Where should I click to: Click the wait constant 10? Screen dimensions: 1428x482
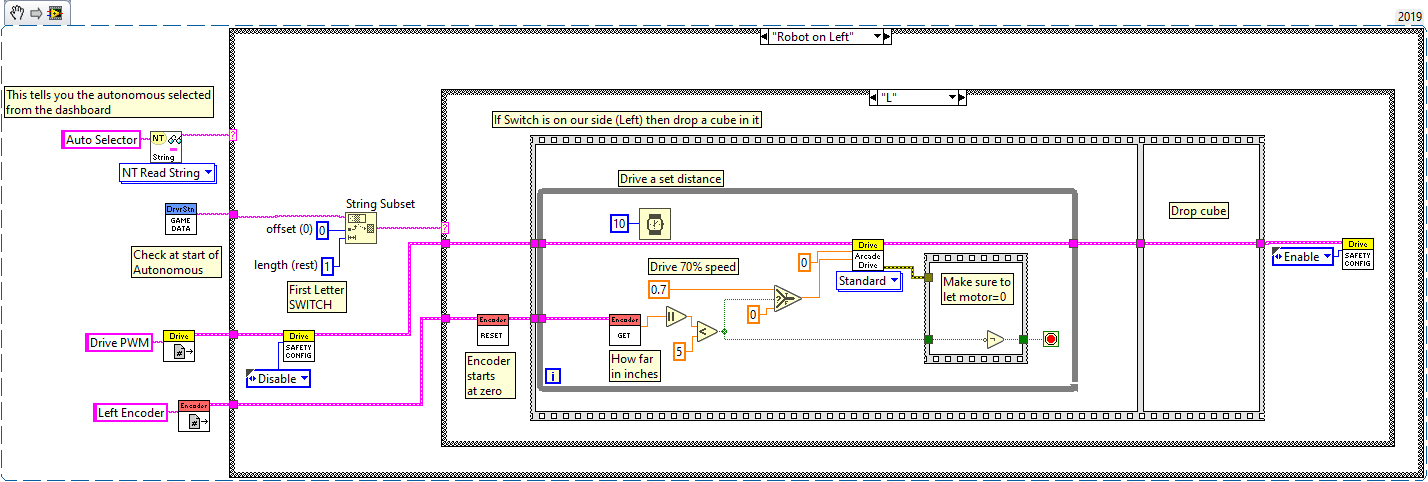click(x=620, y=224)
